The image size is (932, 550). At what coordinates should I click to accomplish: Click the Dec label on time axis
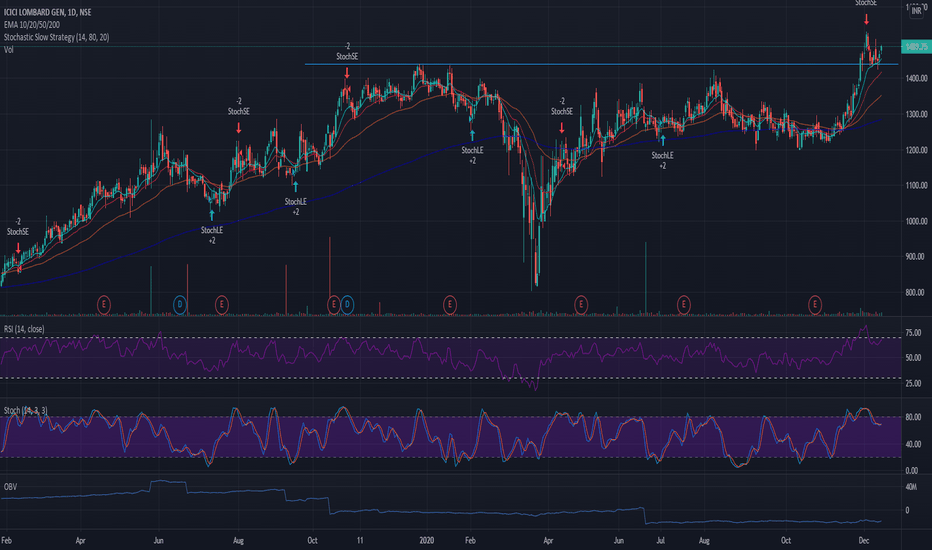click(x=864, y=540)
